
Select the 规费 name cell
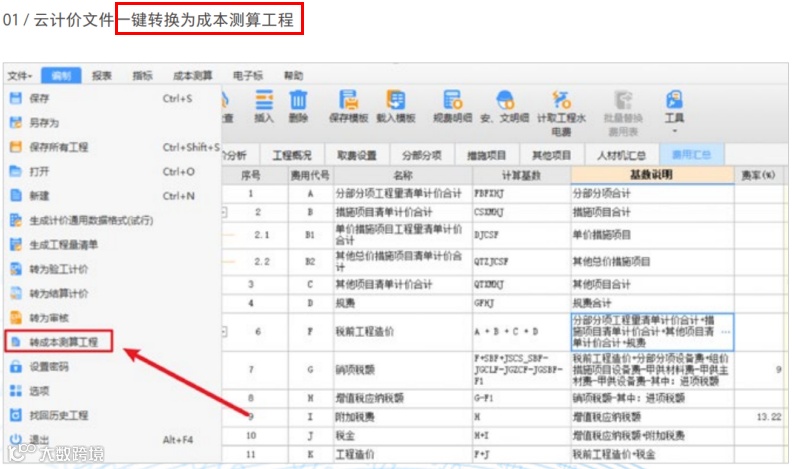pos(403,303)
